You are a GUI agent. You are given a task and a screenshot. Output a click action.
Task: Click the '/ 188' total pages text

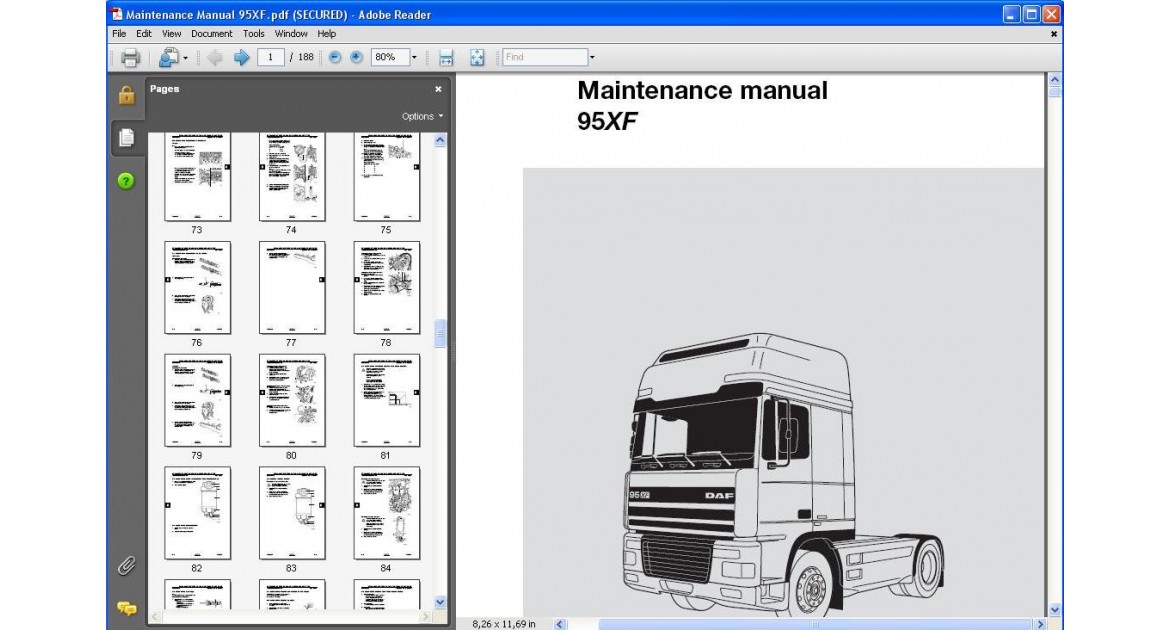click(301, 57)
